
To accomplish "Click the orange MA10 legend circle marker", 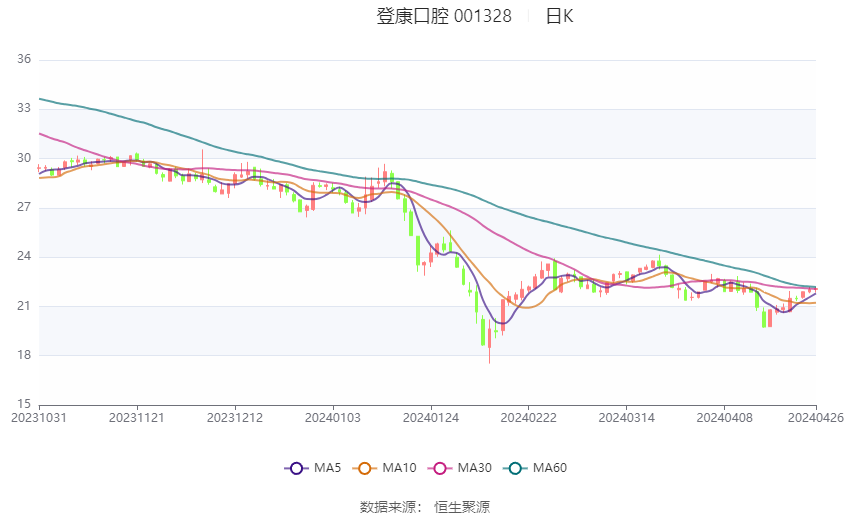I will pyautogui.click(x=365, y=468).
